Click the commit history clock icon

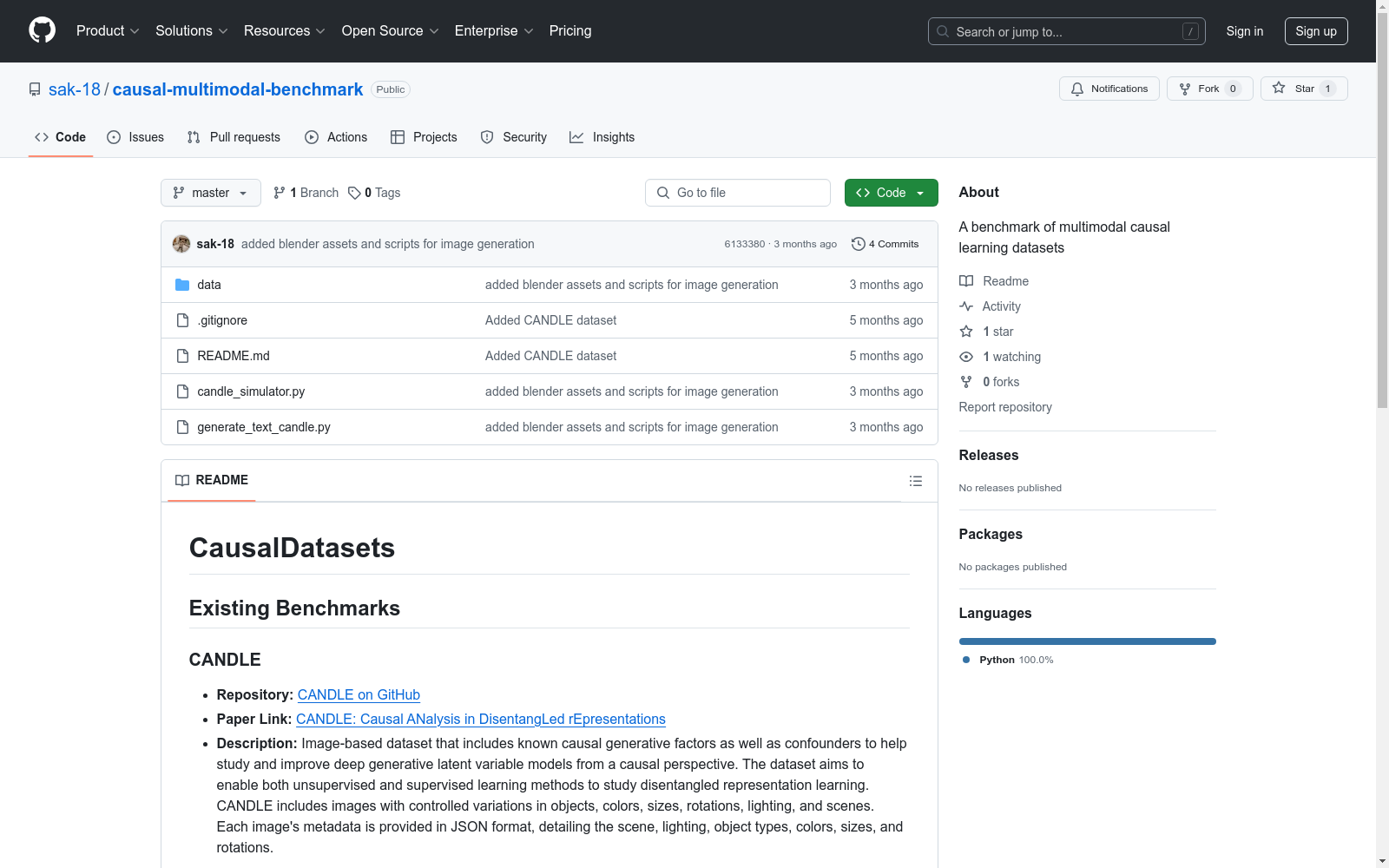click(x=859, y=244)
